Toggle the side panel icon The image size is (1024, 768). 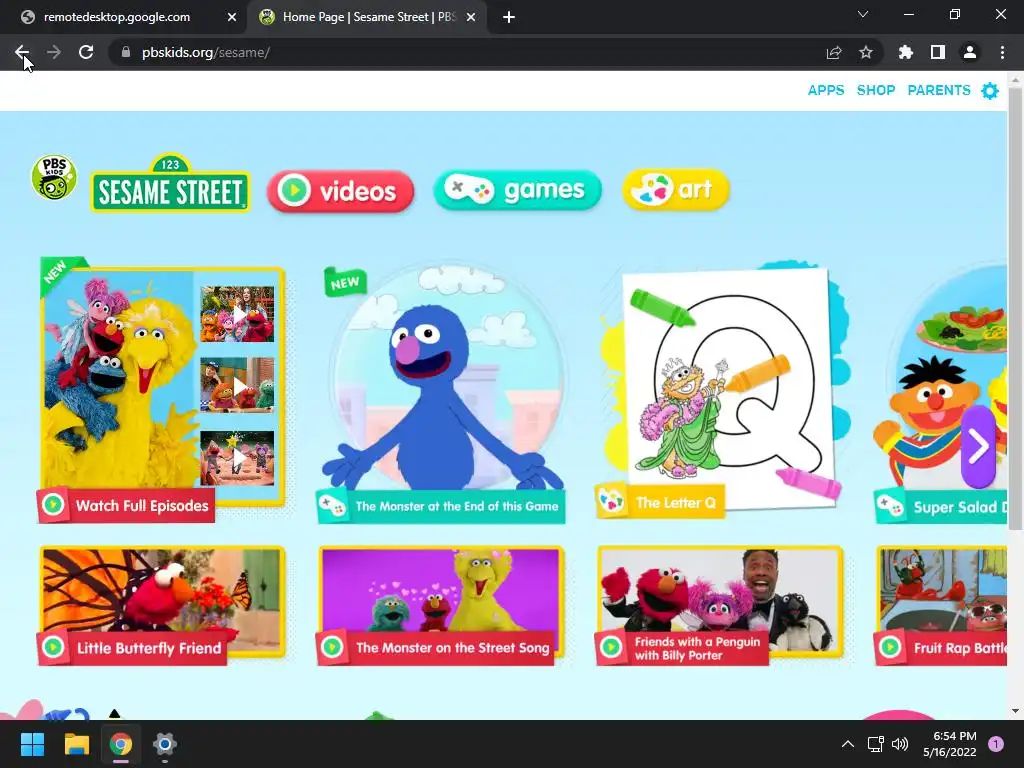tap(938, 52)
